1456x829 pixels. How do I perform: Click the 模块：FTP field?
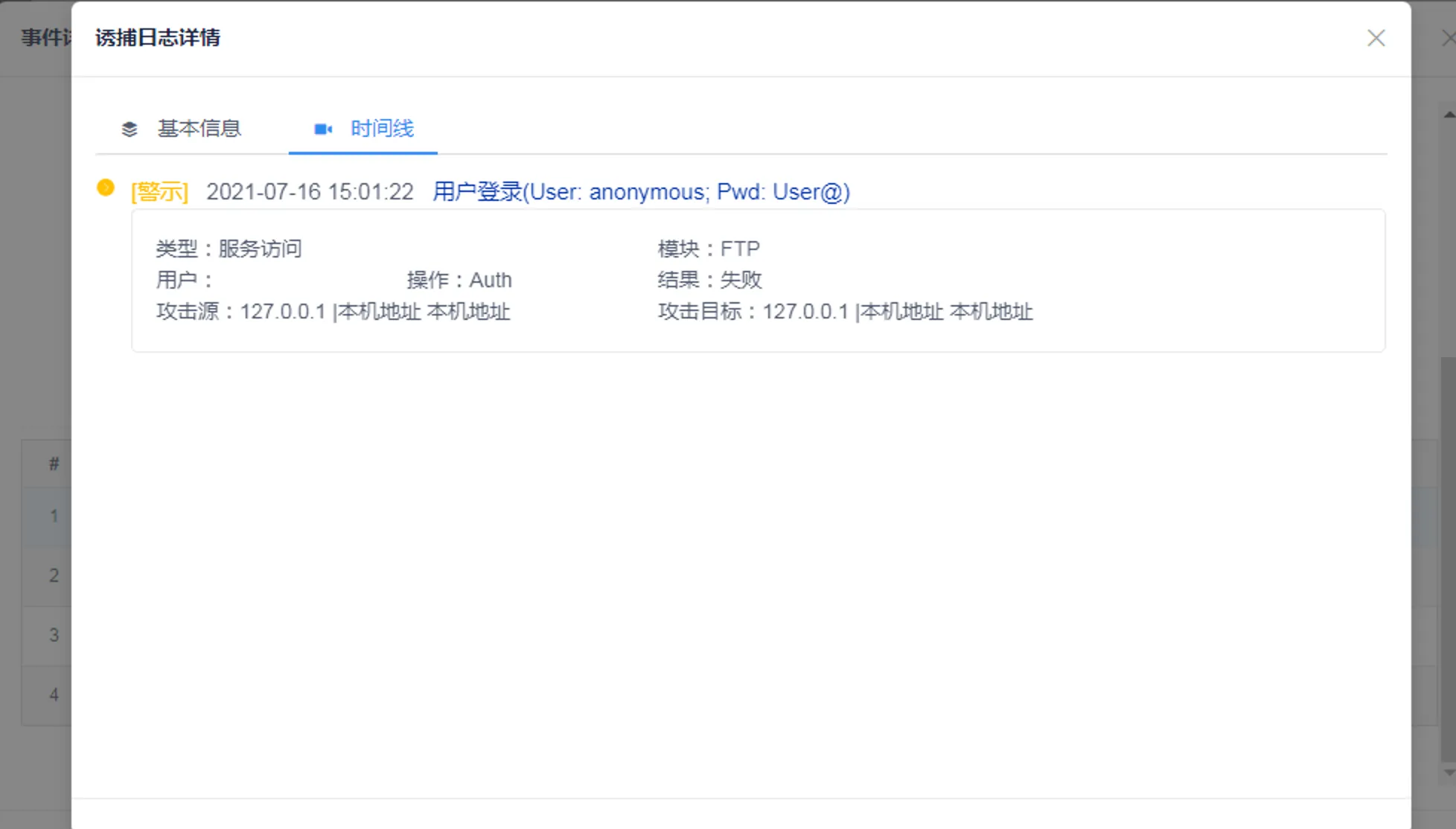click(709, 249)
